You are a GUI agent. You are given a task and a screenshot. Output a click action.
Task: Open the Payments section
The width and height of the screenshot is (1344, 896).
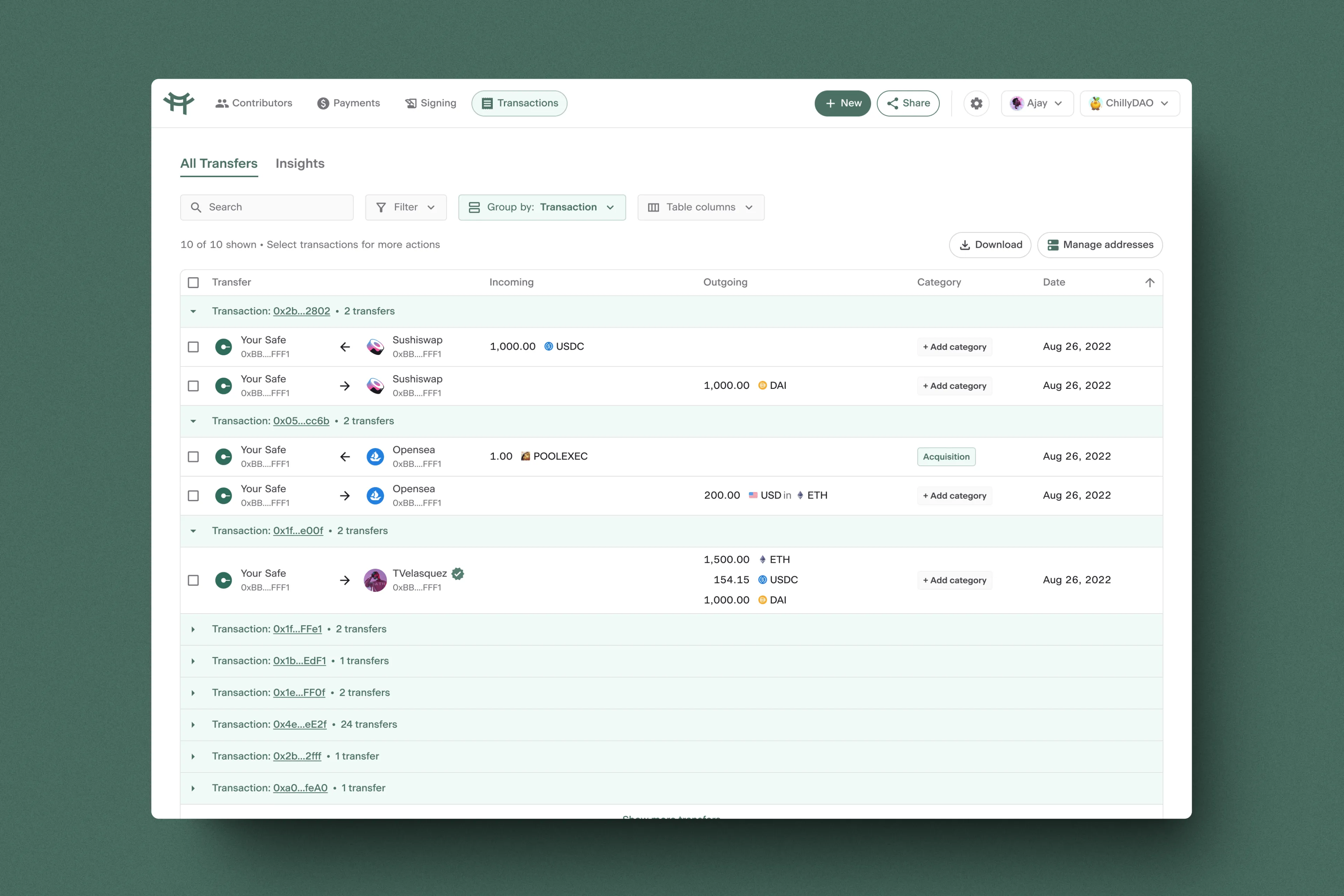point(349,104)
